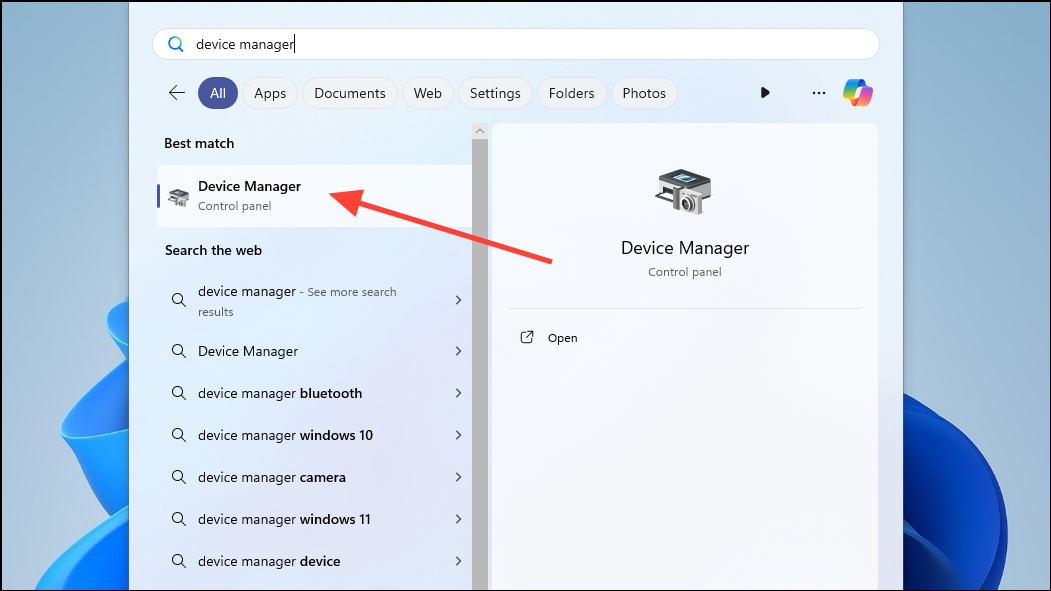
Task: Click Device Manager icon in Best match
Action: 178,196
